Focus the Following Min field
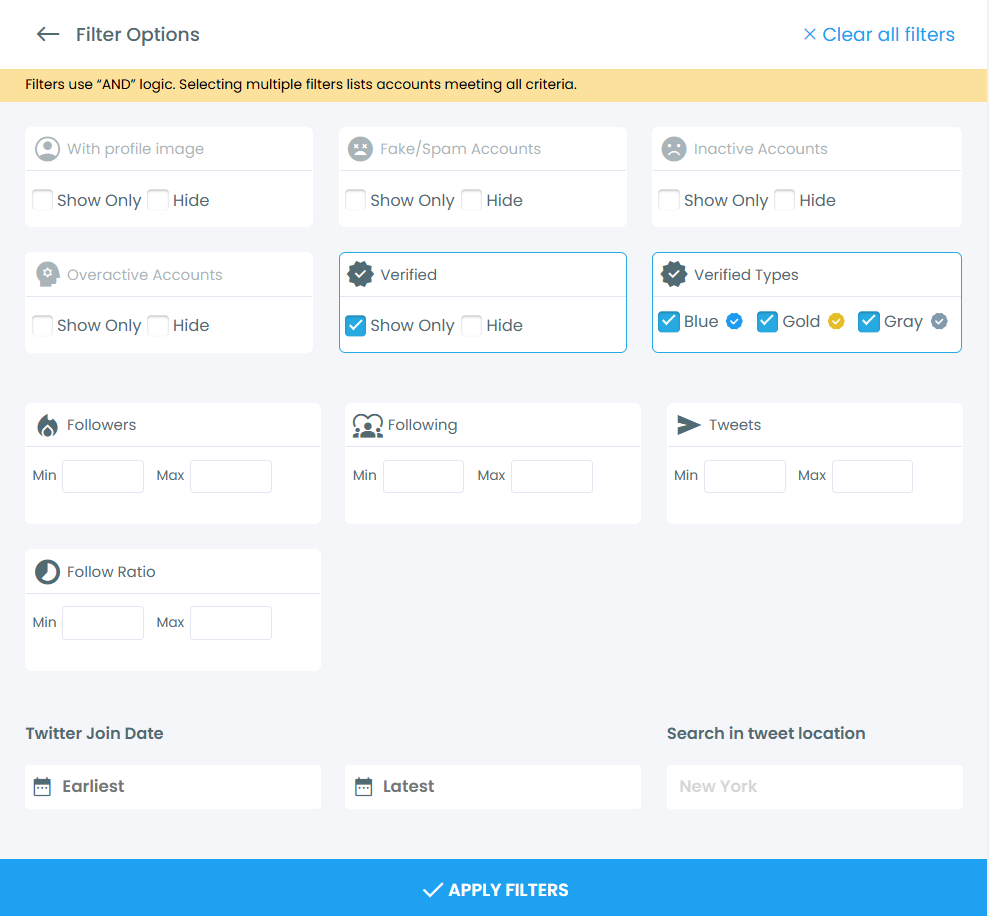 click(423, 476)
